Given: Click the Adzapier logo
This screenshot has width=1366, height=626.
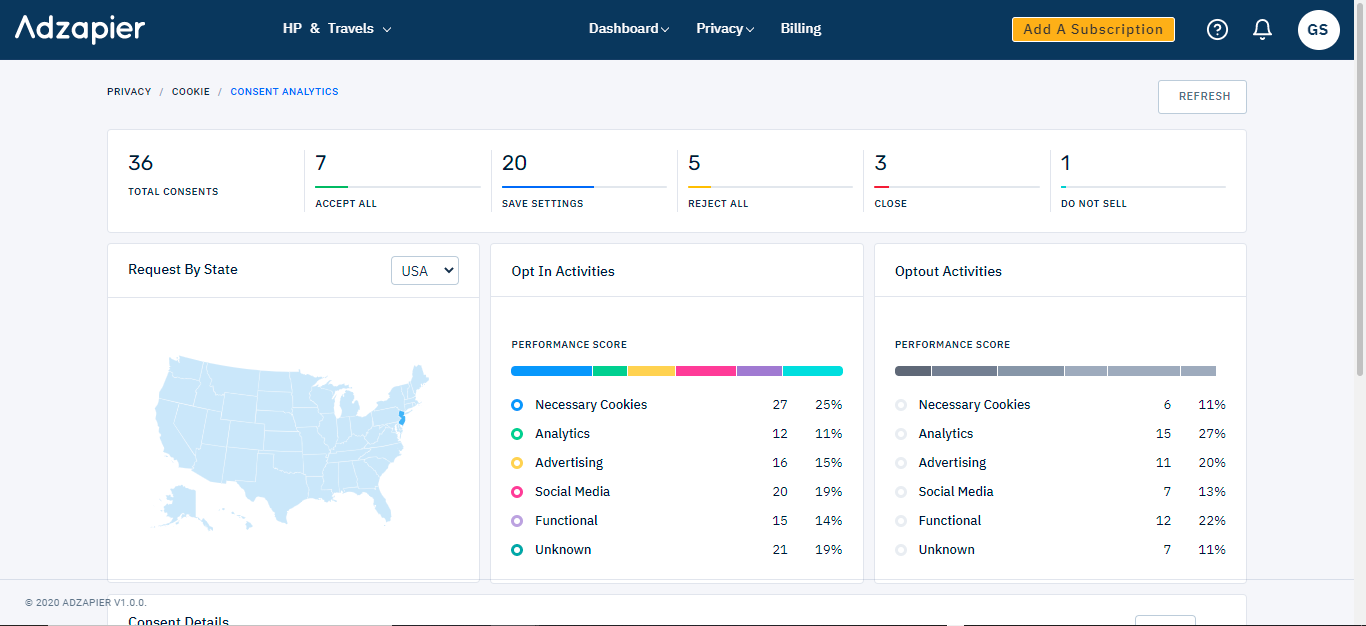Looking at the screenshot, I should pyautogui.click(x=79, y=29).
